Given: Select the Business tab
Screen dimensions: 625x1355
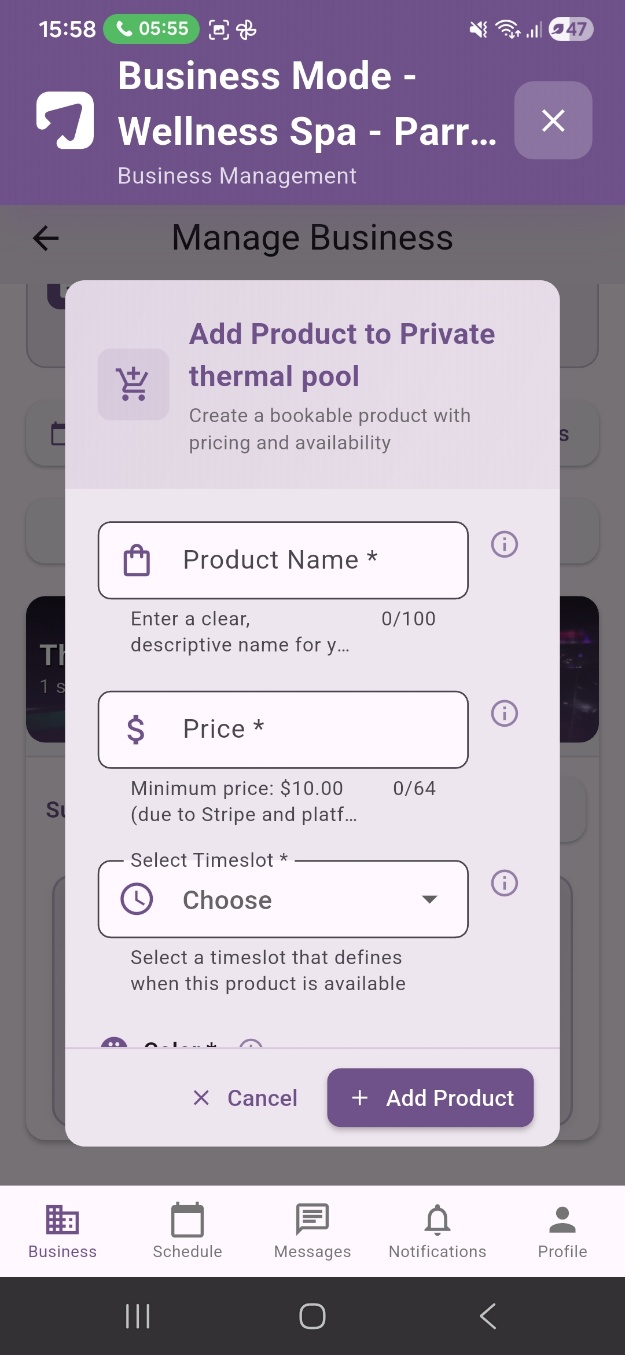Looking at the screenshot, I should pos(62,1231).
